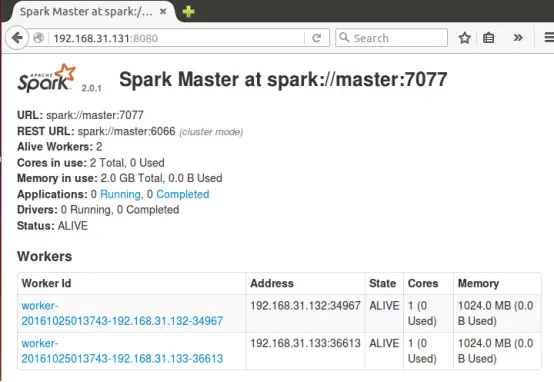Open the Completed applications link

pos(183,194)
